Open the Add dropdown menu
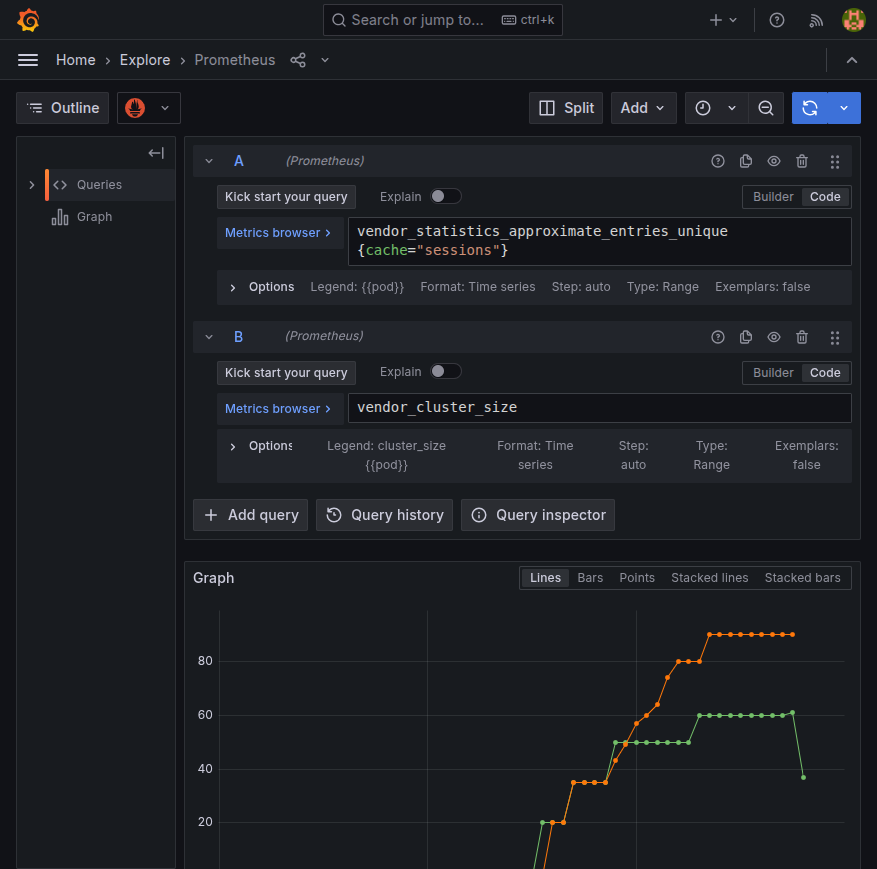 pyautogui.click(x=643, y=108)
